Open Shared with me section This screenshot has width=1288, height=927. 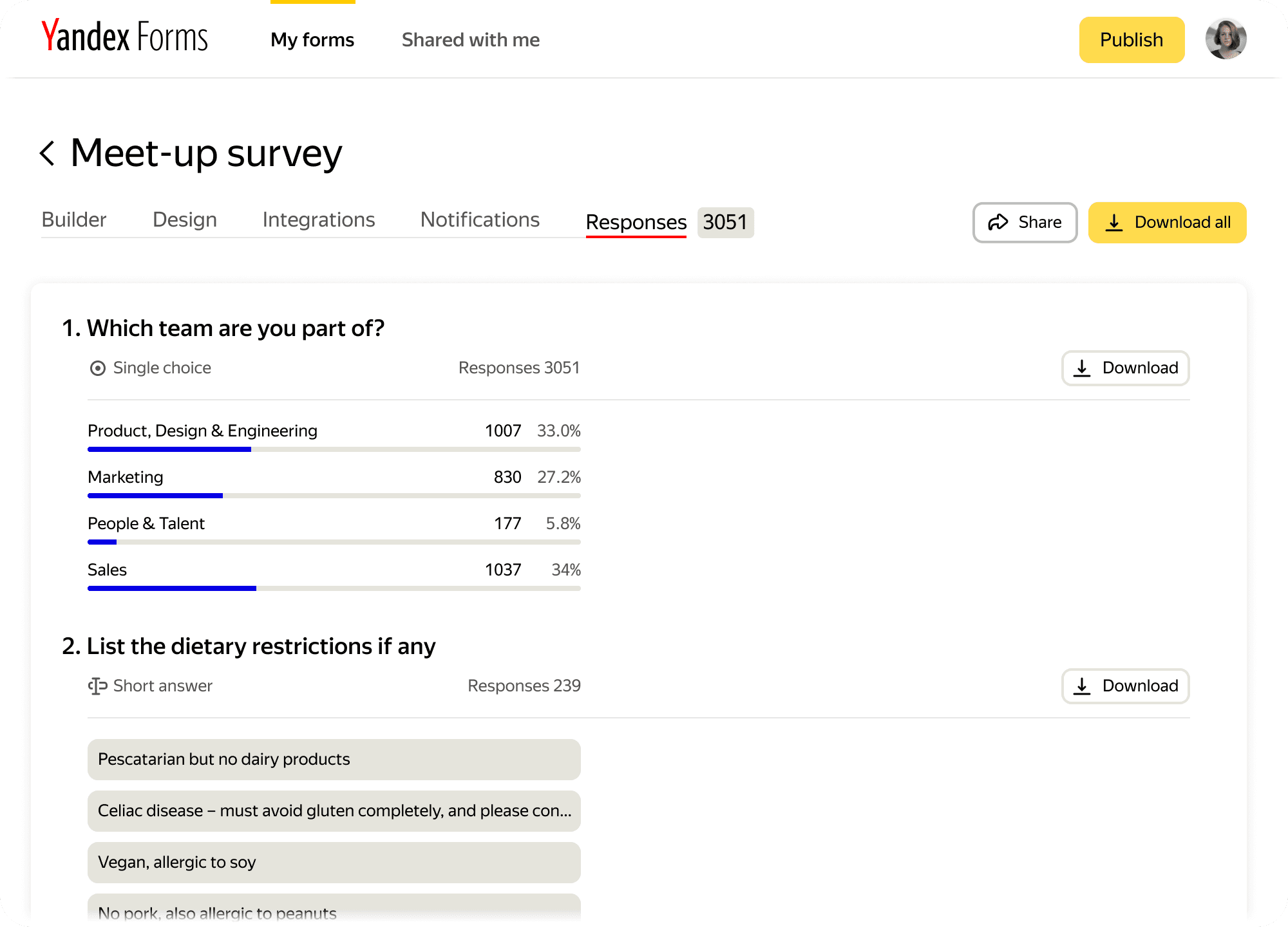[471, 40]
